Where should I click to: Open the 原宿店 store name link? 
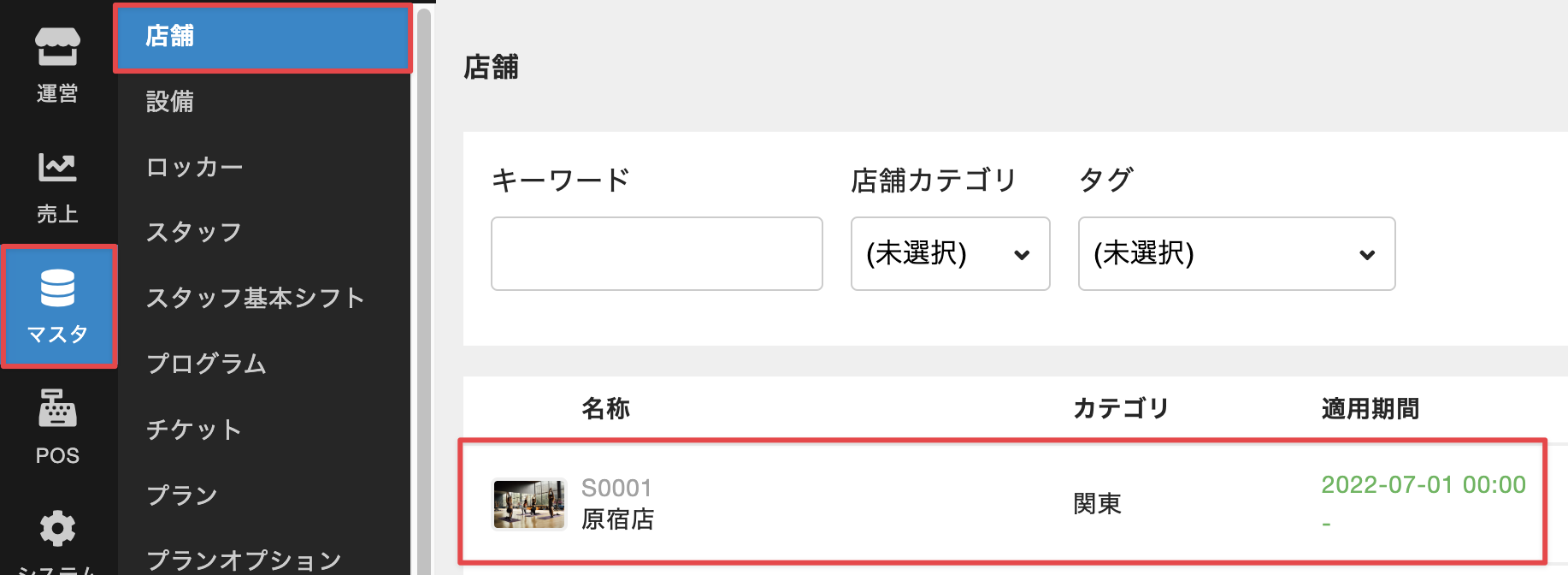tap(617, 519)
